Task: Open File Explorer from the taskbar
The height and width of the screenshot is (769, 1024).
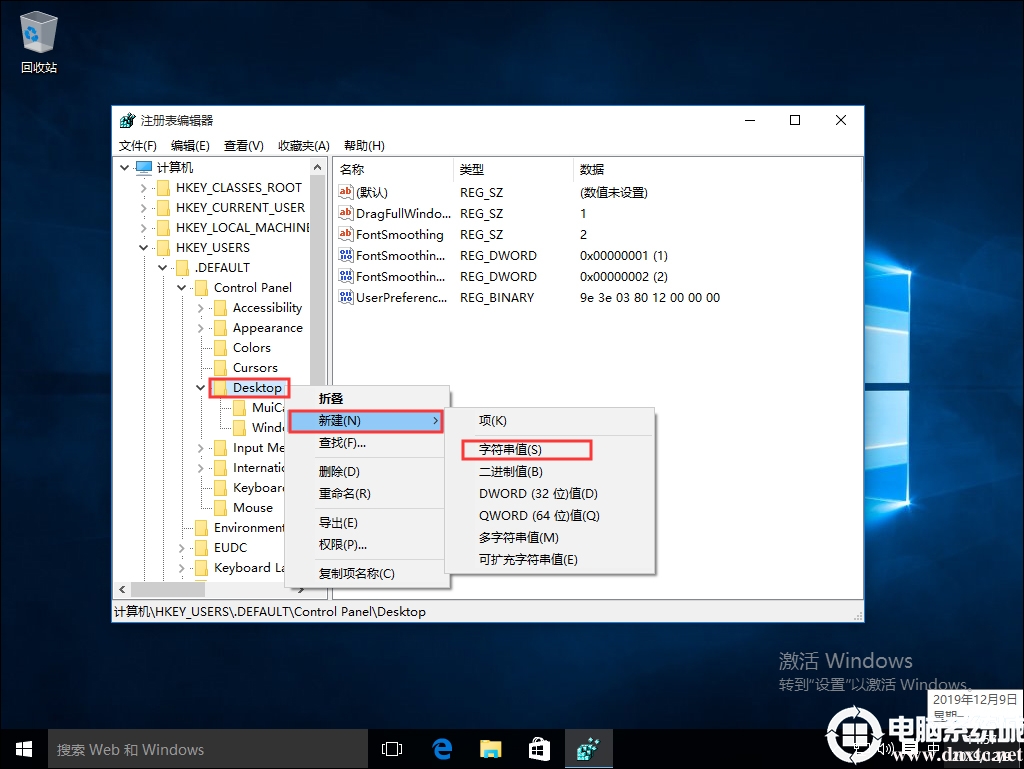Action: [490, 749]
